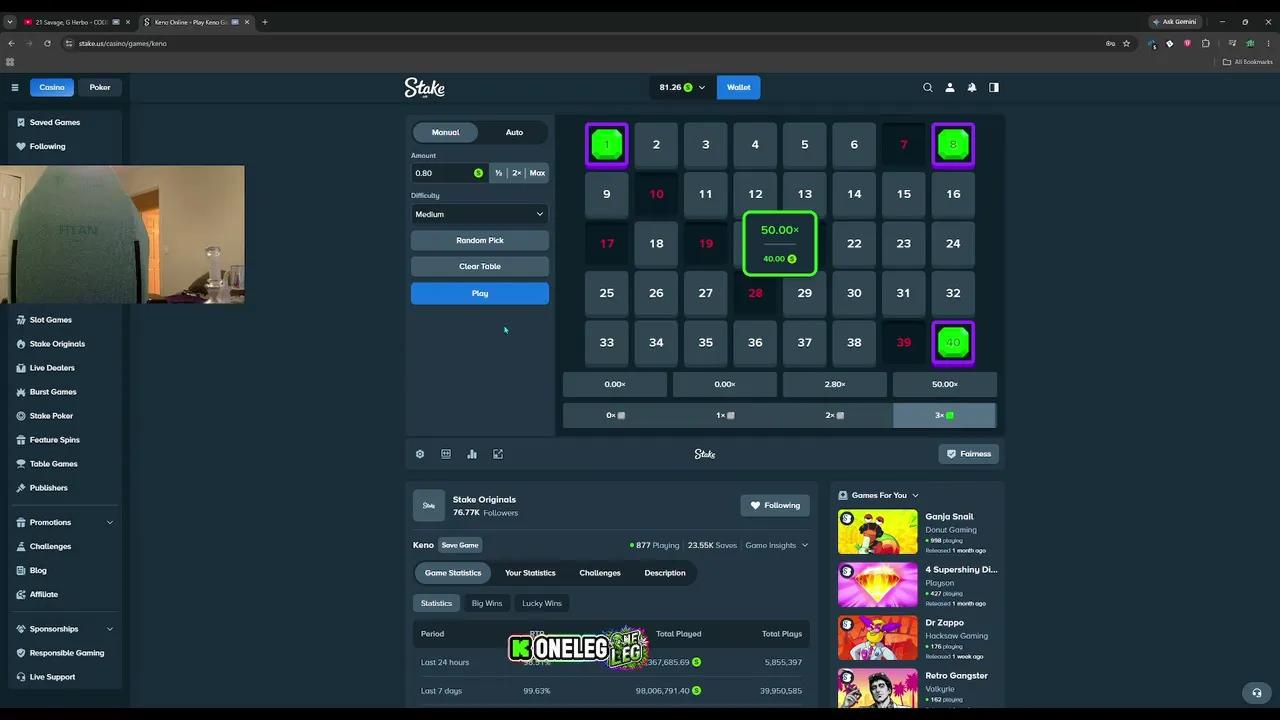Toggle keno tile number 40

tap(953, 343)
